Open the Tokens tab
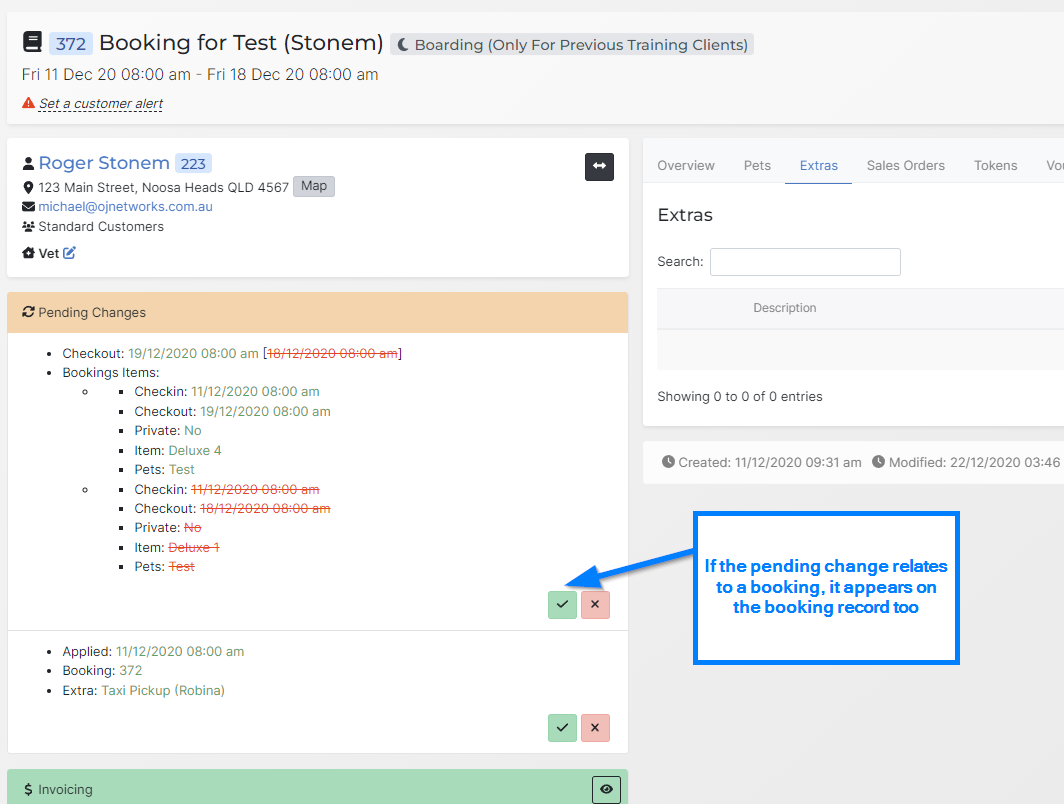The width and height of the screenshot is (1064, 804). (995, 166)
